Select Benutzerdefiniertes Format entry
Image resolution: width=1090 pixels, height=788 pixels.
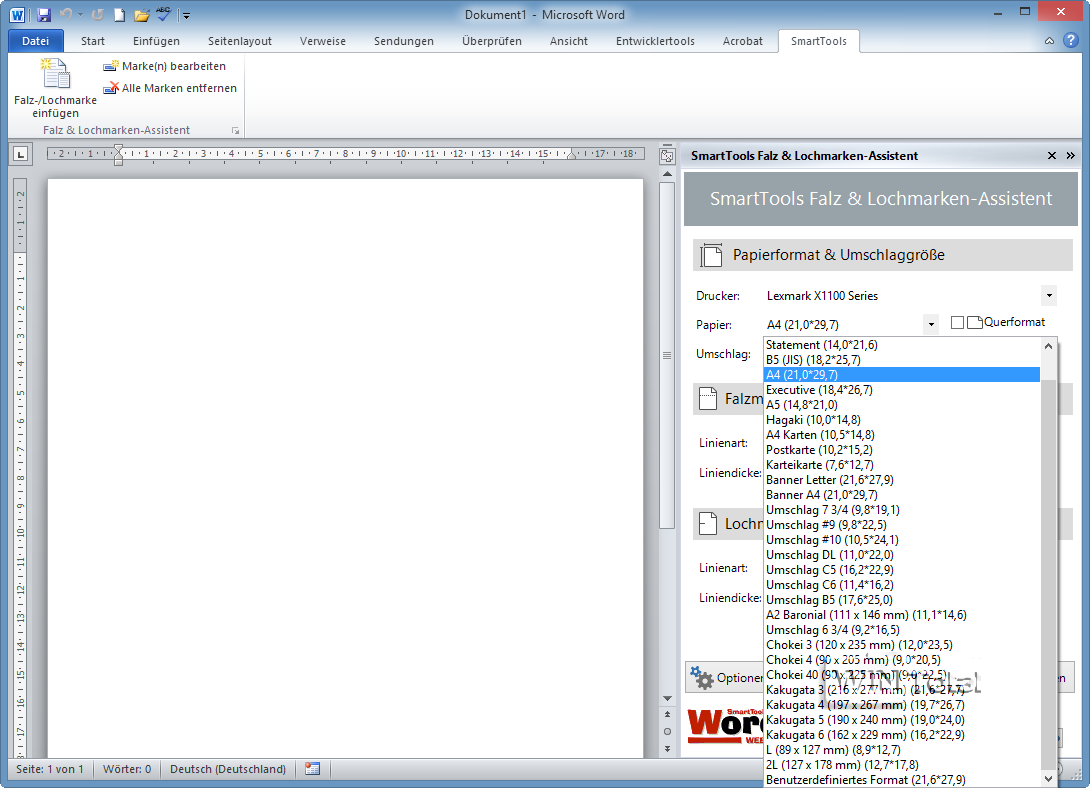902,780
